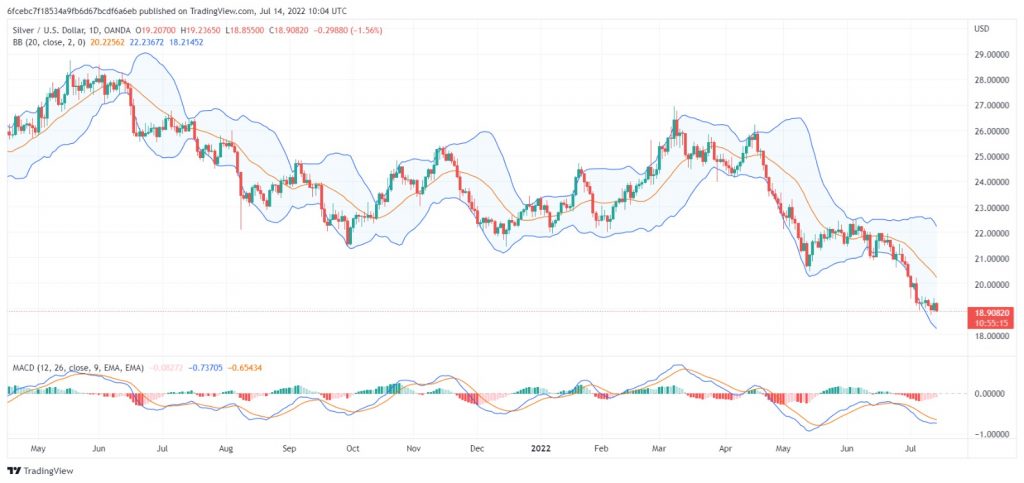The height and width of the screenshot is (483, 1024).
Task: Click the 2022 year marker on time axis
Action: pyautogui.click(x=538, y=451)
